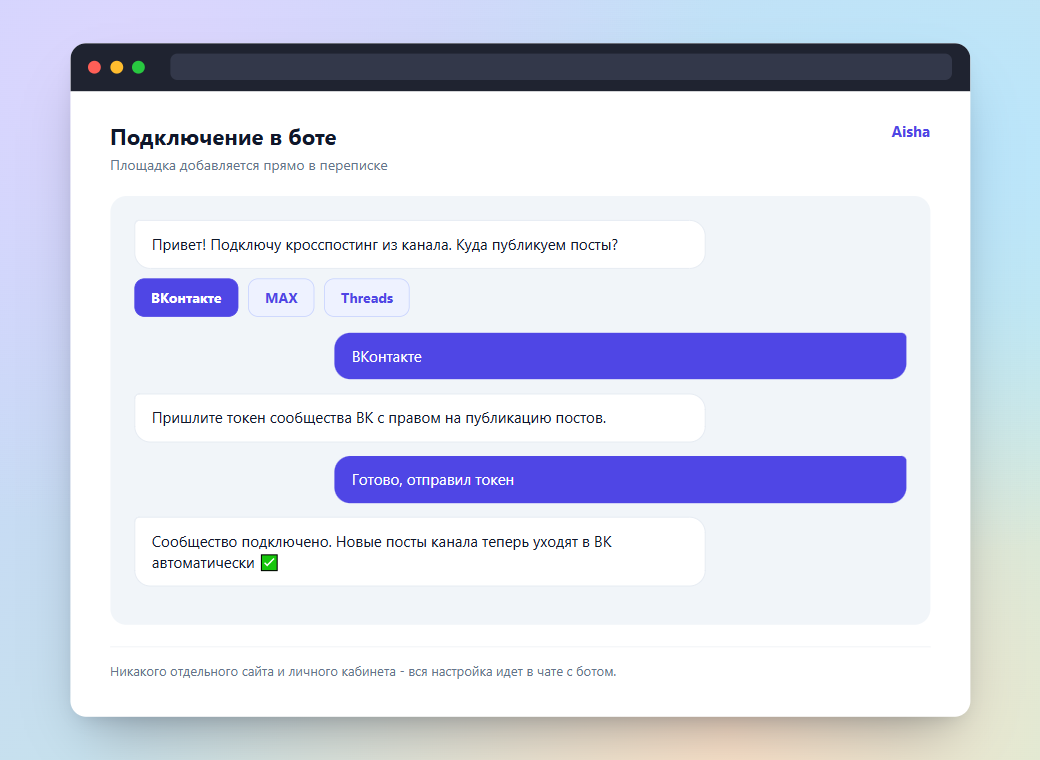Choose the MAX platform button

point(281,298)
